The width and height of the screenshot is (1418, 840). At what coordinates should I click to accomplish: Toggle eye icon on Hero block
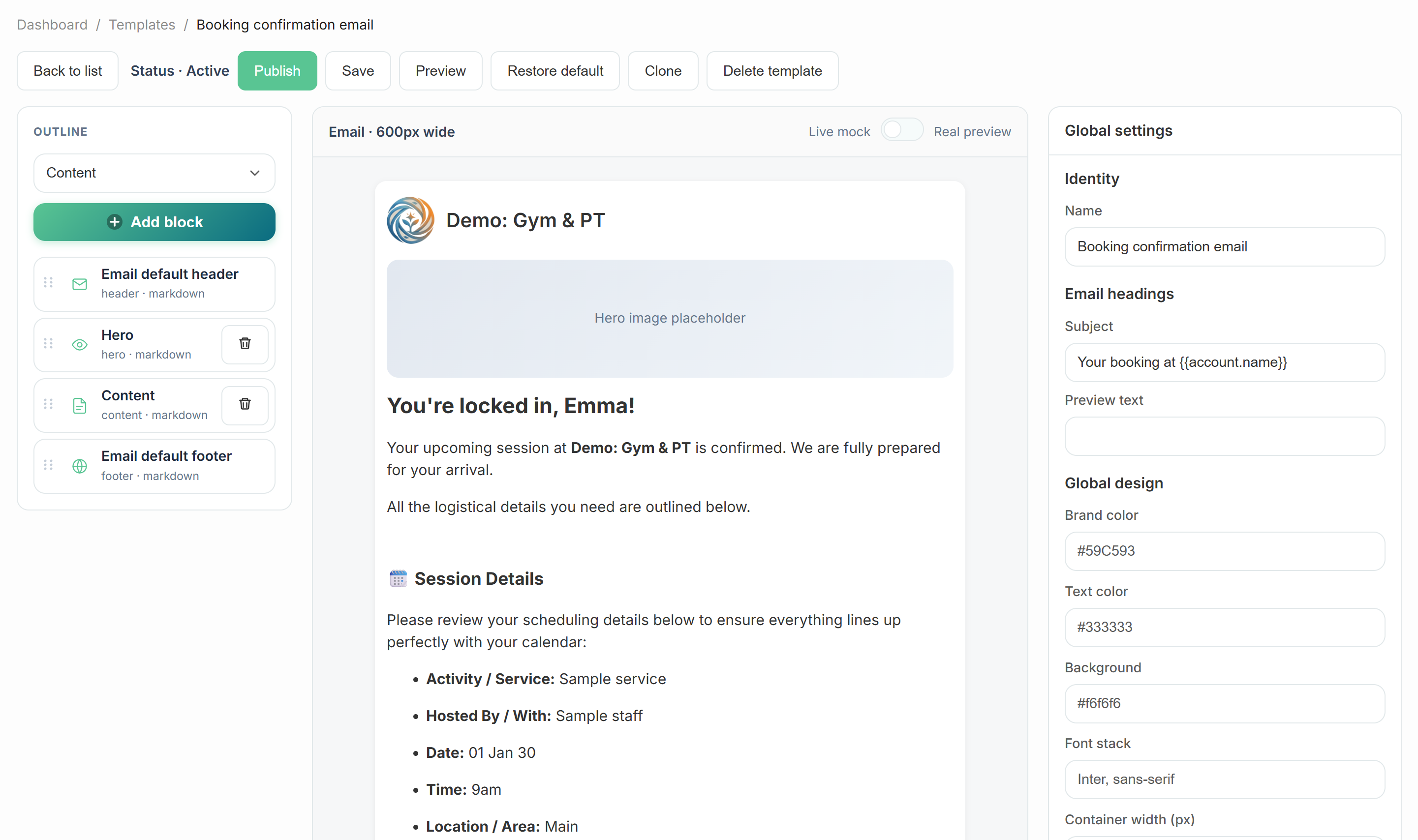pos(80,345)
